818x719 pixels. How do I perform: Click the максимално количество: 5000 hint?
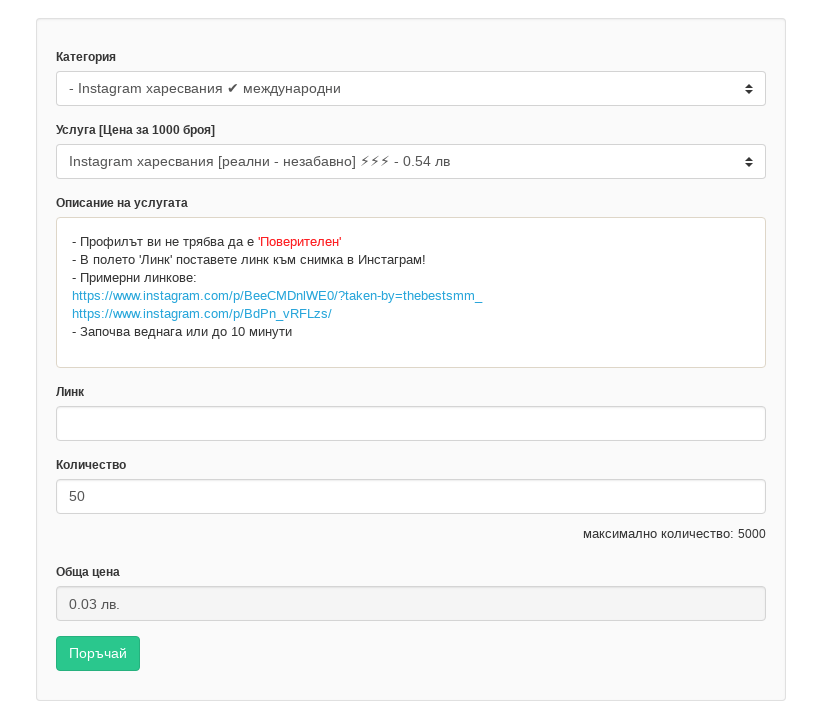[674, 534]
